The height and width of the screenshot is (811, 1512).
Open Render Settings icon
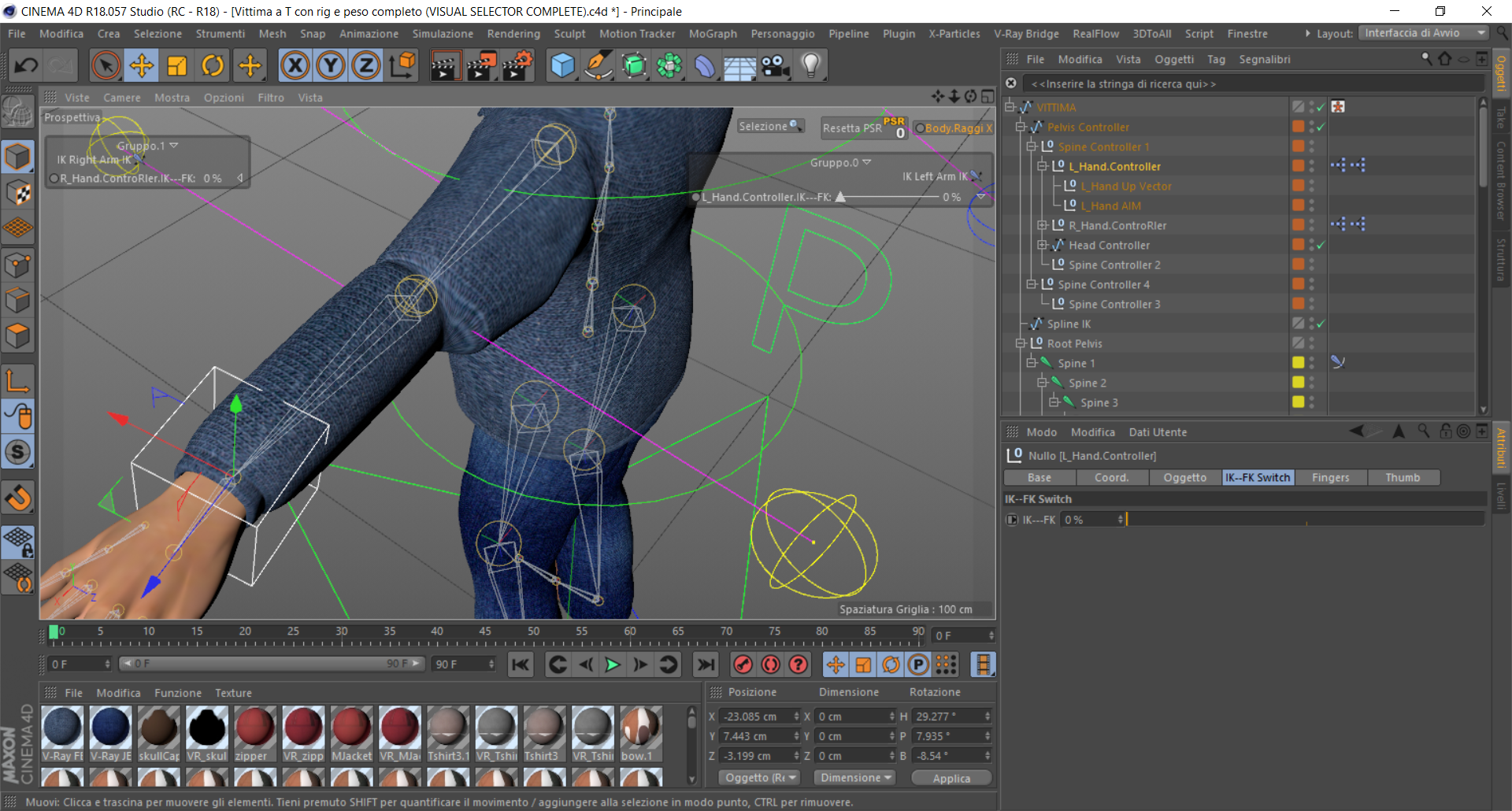pyautogui.click(x=517, y=65)
